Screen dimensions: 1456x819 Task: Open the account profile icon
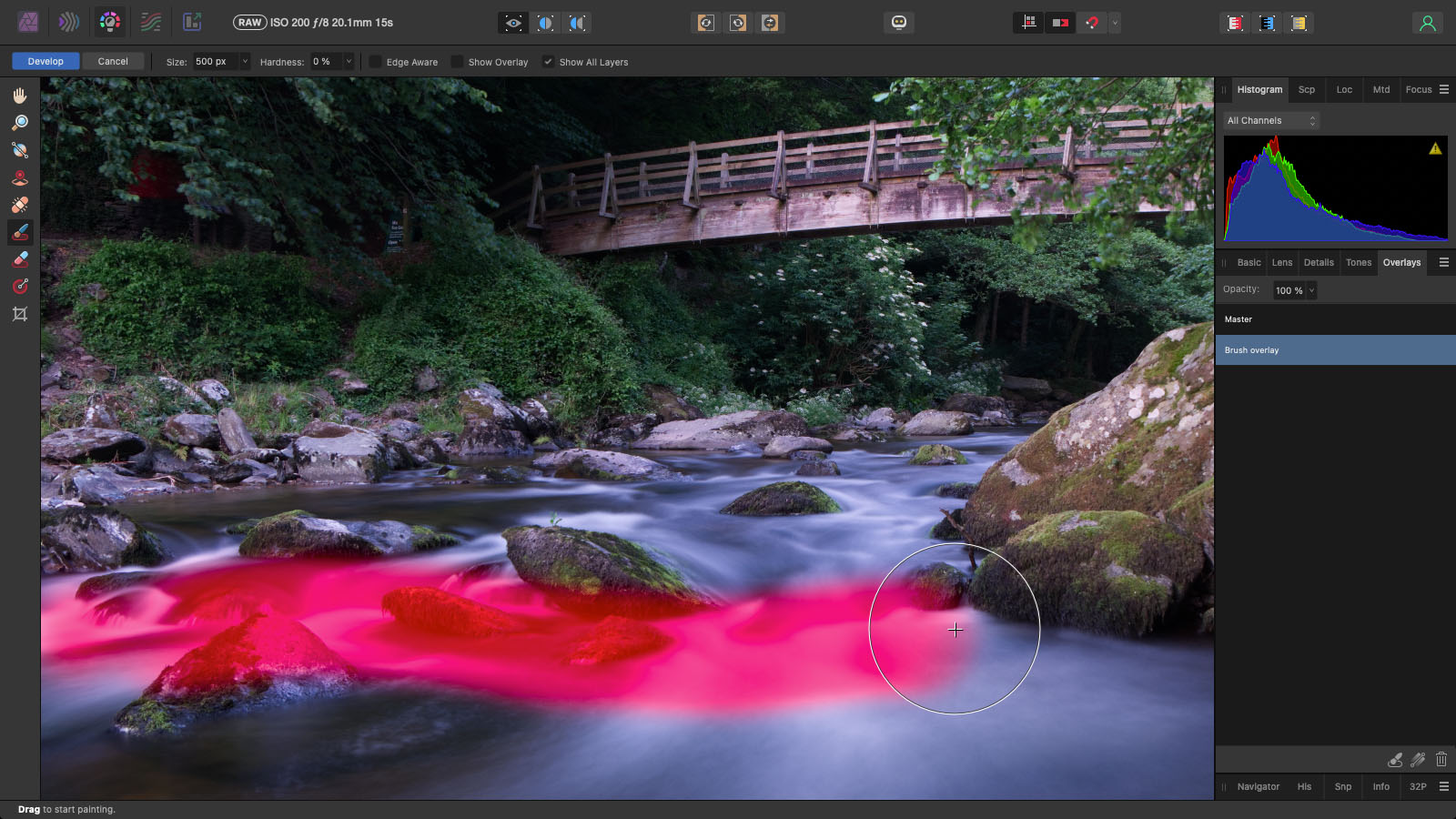pos(1428,23)
